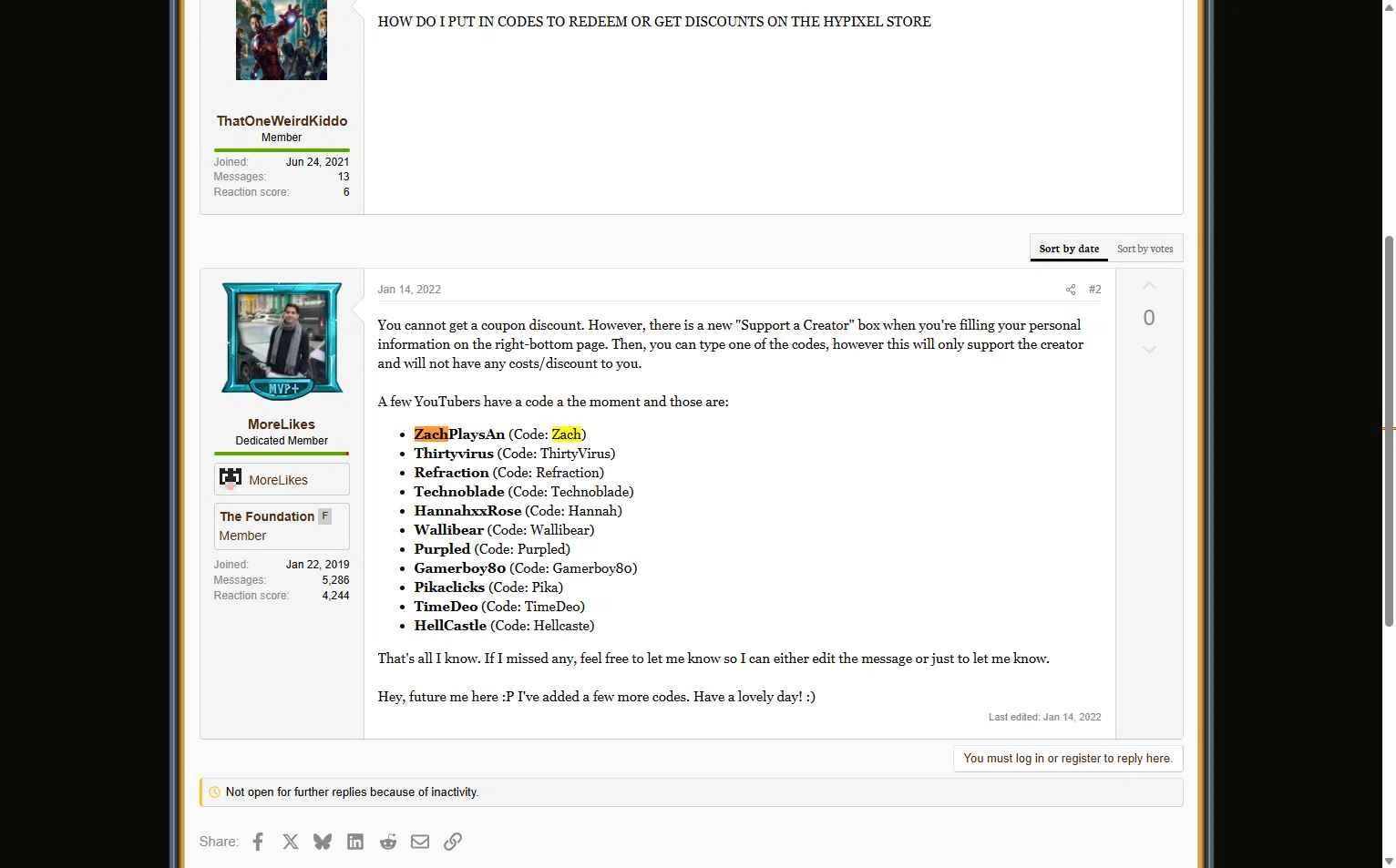Screen dimensions: 1396x868
Task: Open MoreLikes username link
Action: point(282,424)
